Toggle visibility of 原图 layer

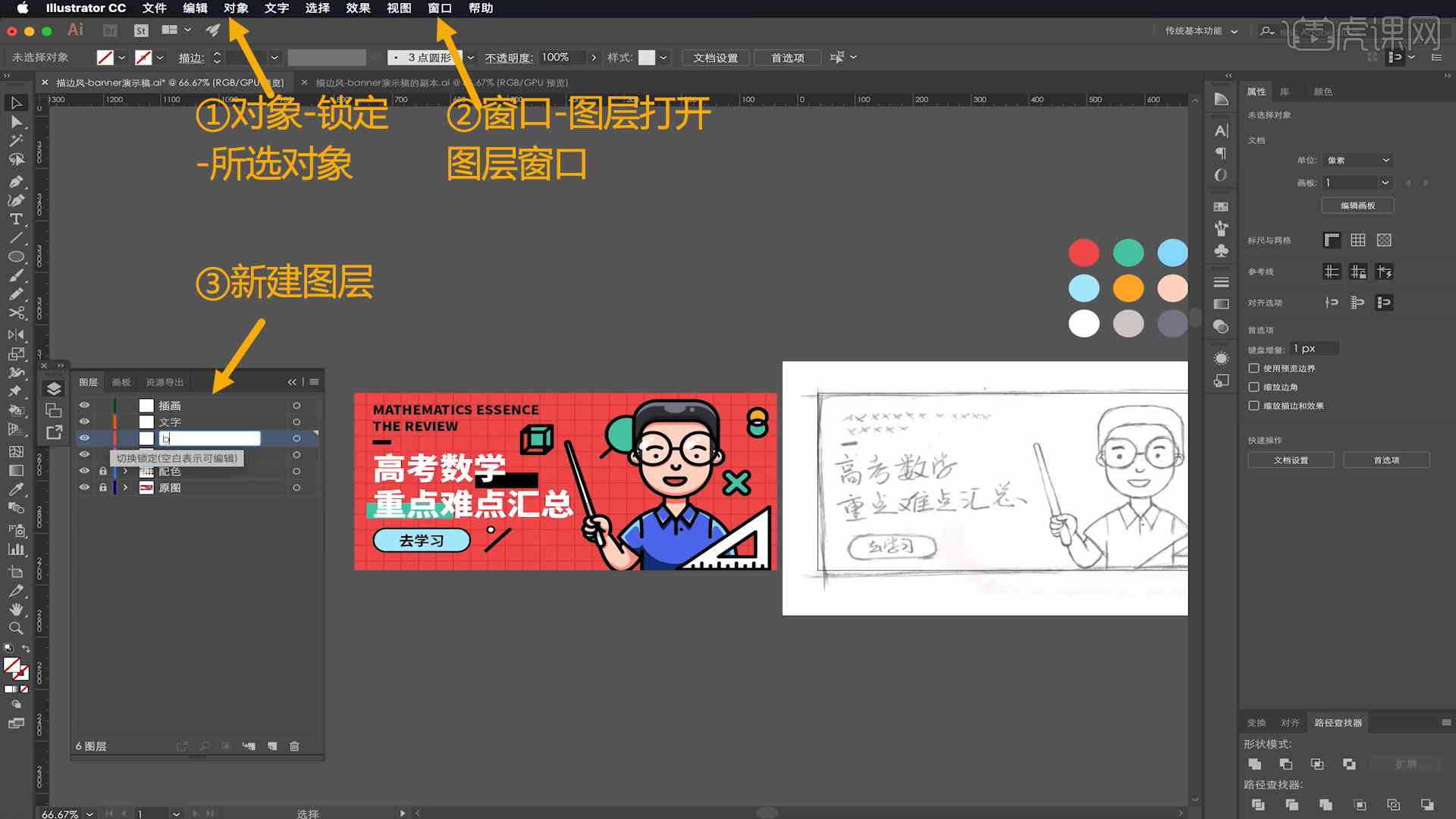click(85, 487)
